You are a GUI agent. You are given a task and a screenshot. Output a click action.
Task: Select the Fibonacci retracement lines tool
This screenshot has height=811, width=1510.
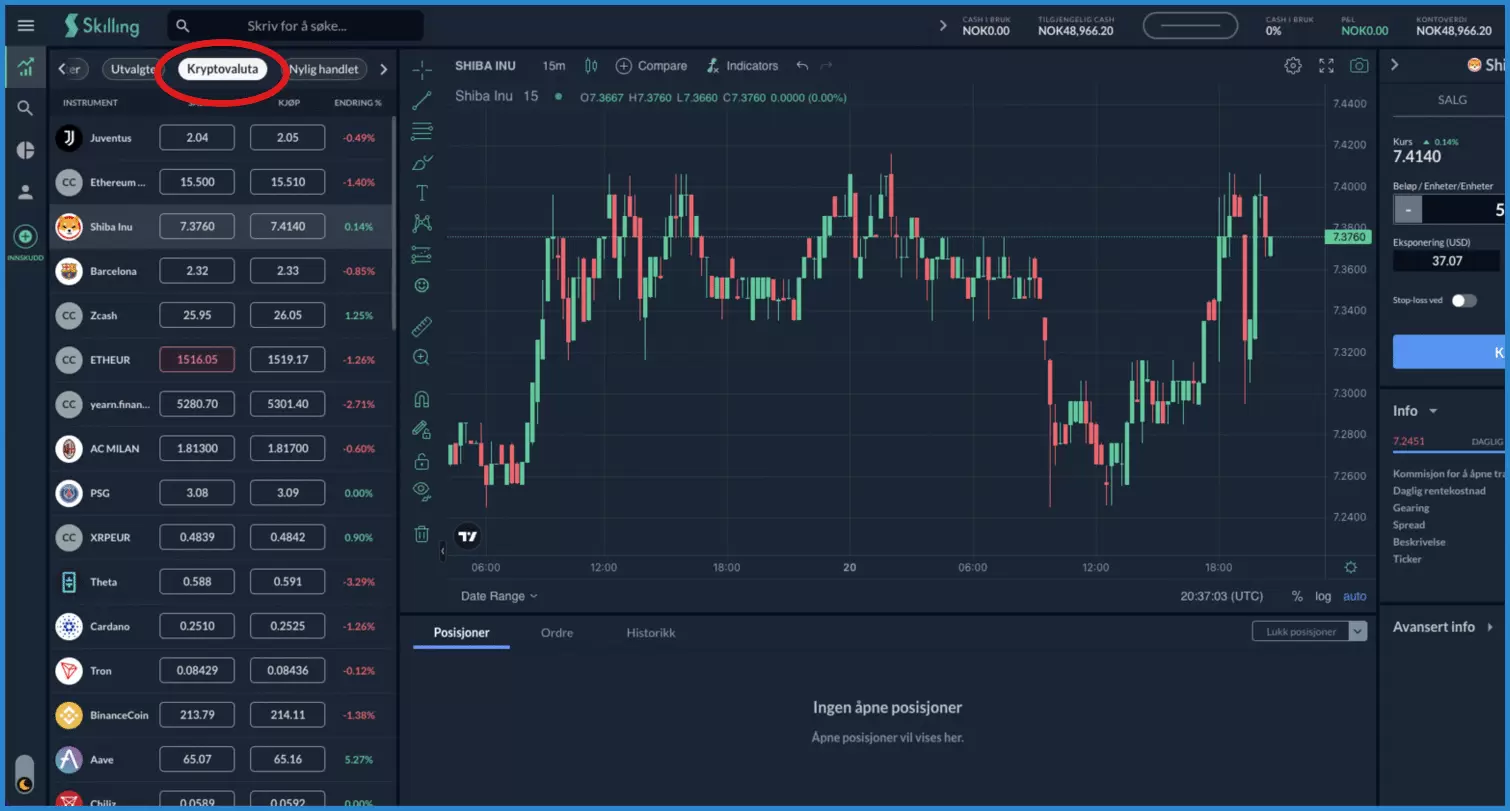(422, 131)
